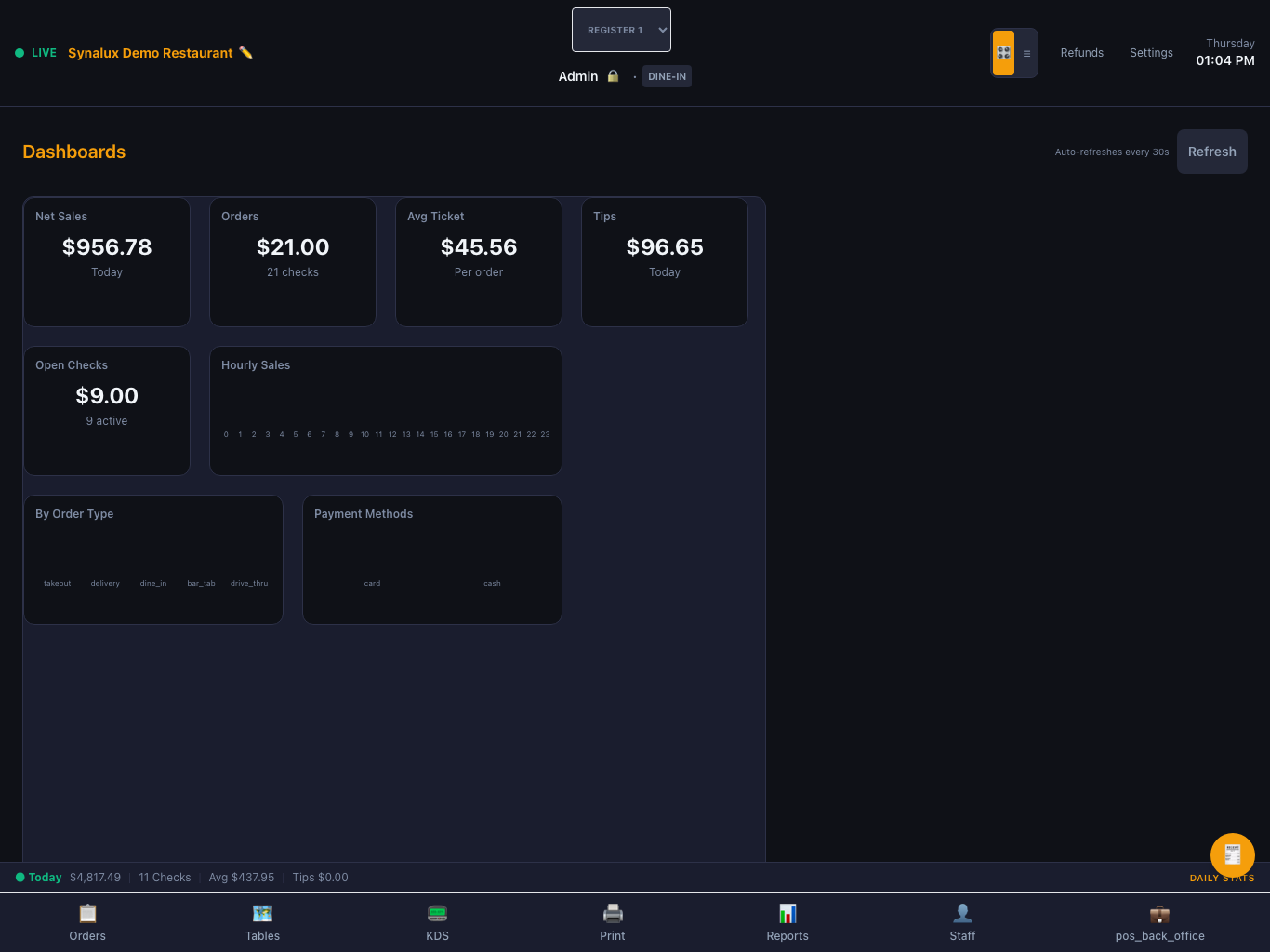This screenshot has width=1270, height=952.
Task: Click the pencil edit icon beside restaurant name
Action: (x=245, y=53)
